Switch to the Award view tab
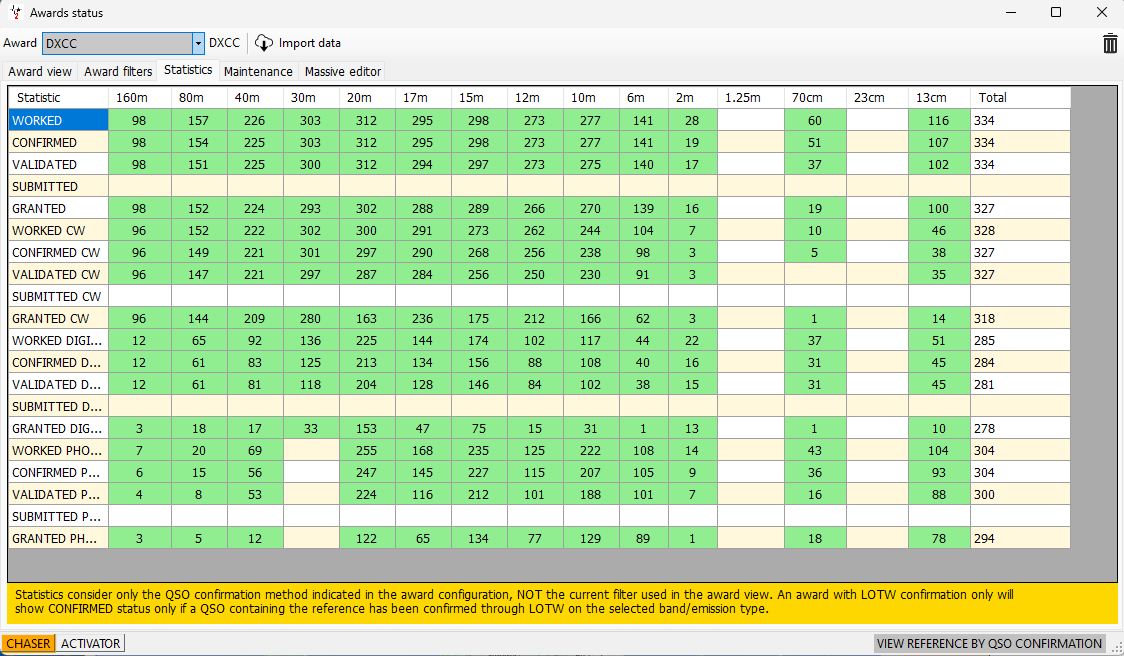Screen dimensions: 1124x656 point(40,72)
